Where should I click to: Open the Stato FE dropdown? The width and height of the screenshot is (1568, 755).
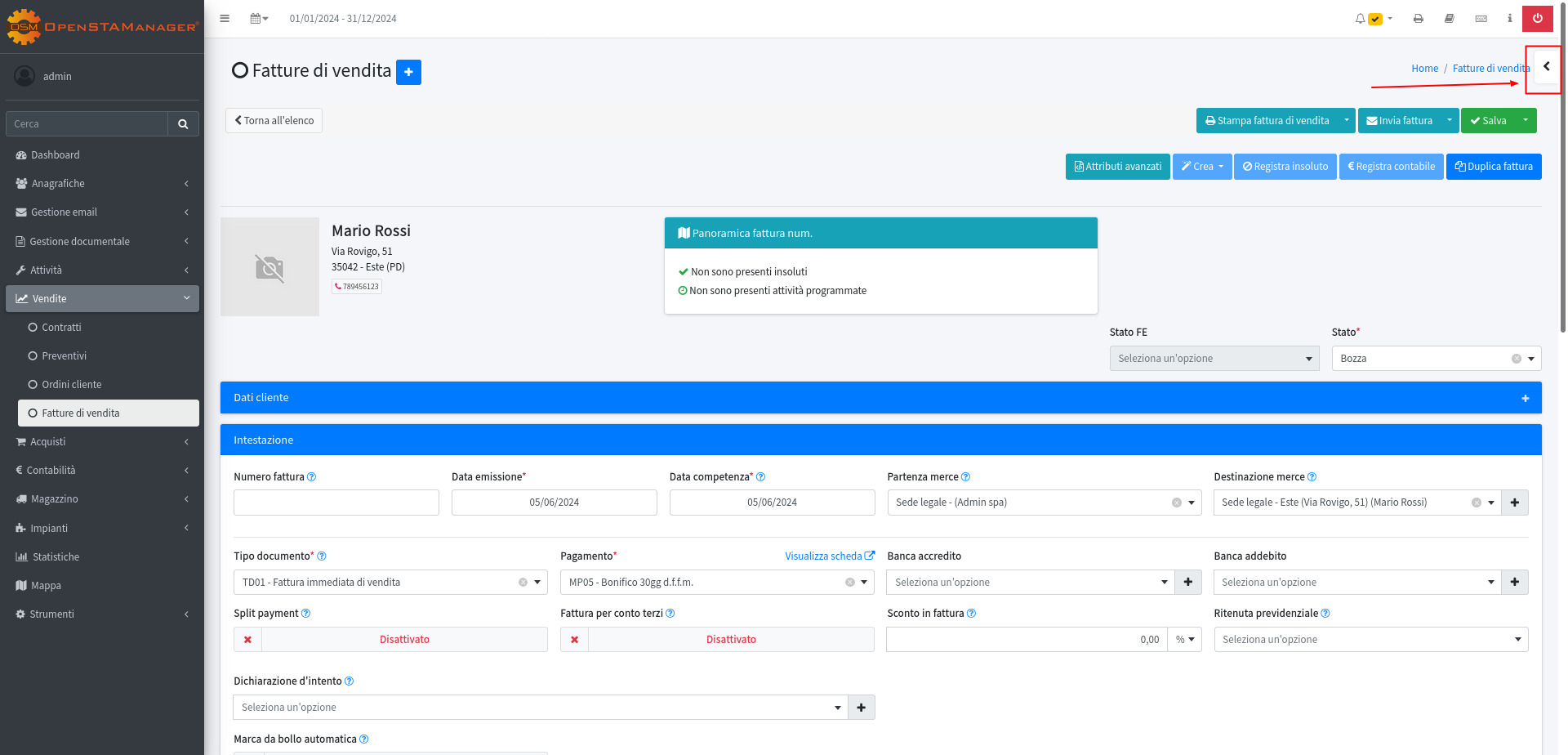pos(1214,359)
